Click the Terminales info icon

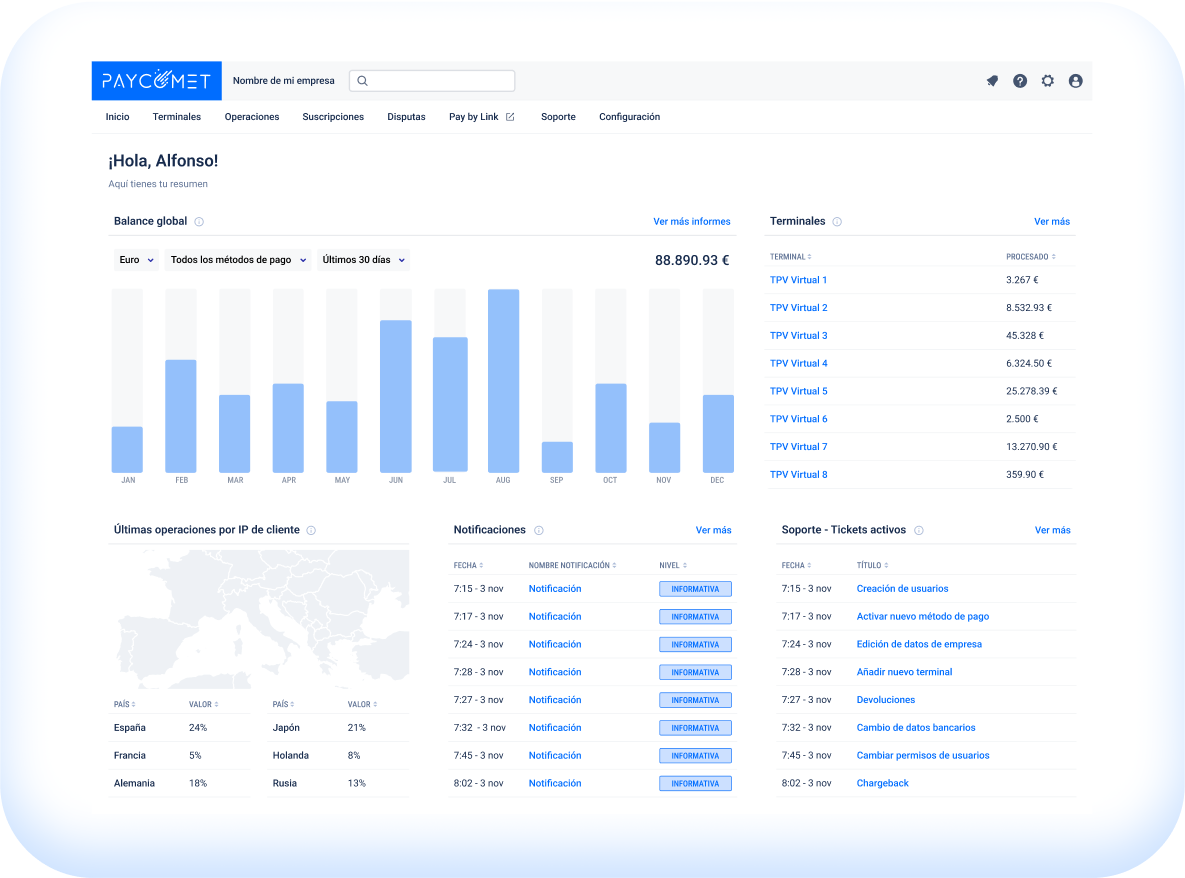(x=837, y=222)
